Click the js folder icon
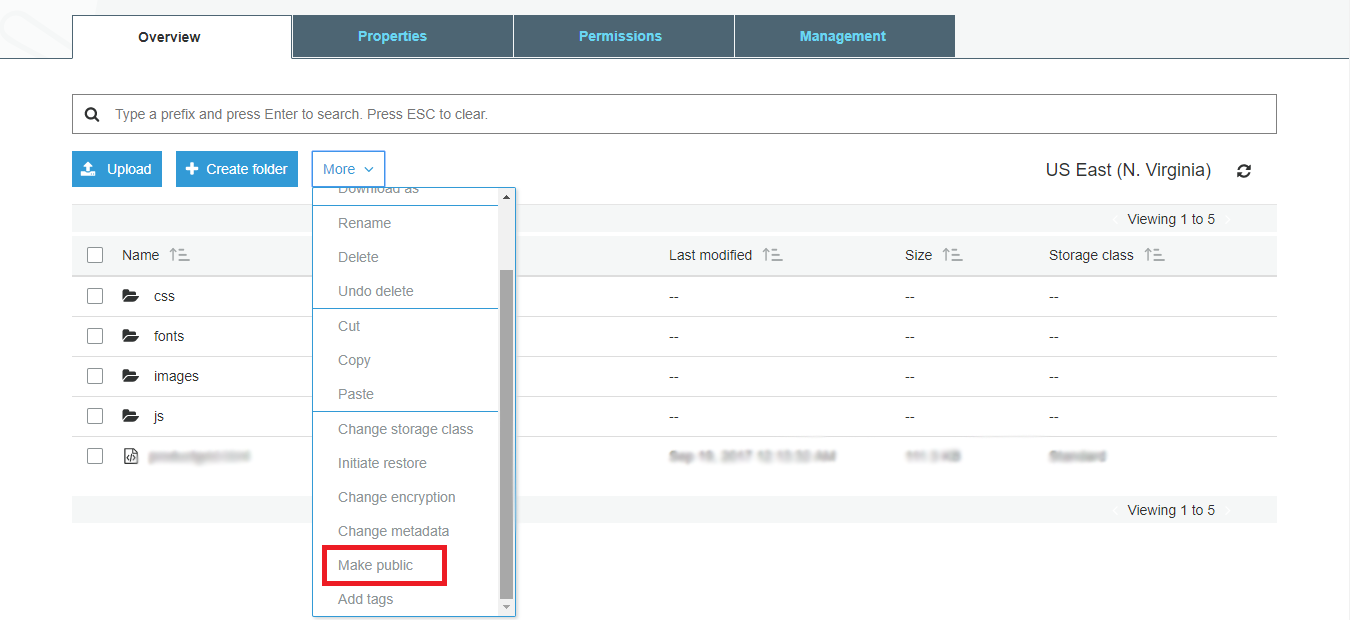 (x=130, y=416)
